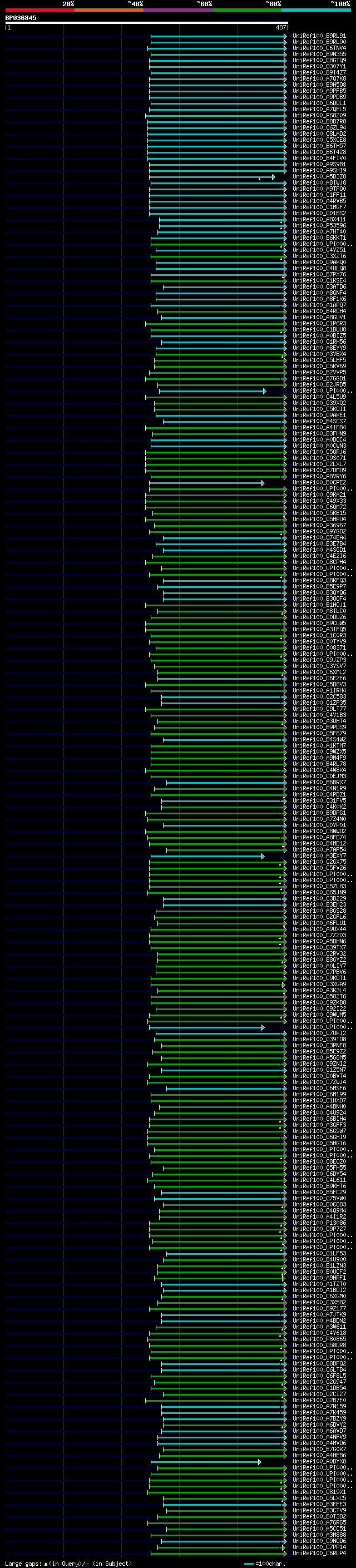
Task: Select the UniRef100_Q8LAD2 label
Action: pyautogui.click(x=319, y=134)
